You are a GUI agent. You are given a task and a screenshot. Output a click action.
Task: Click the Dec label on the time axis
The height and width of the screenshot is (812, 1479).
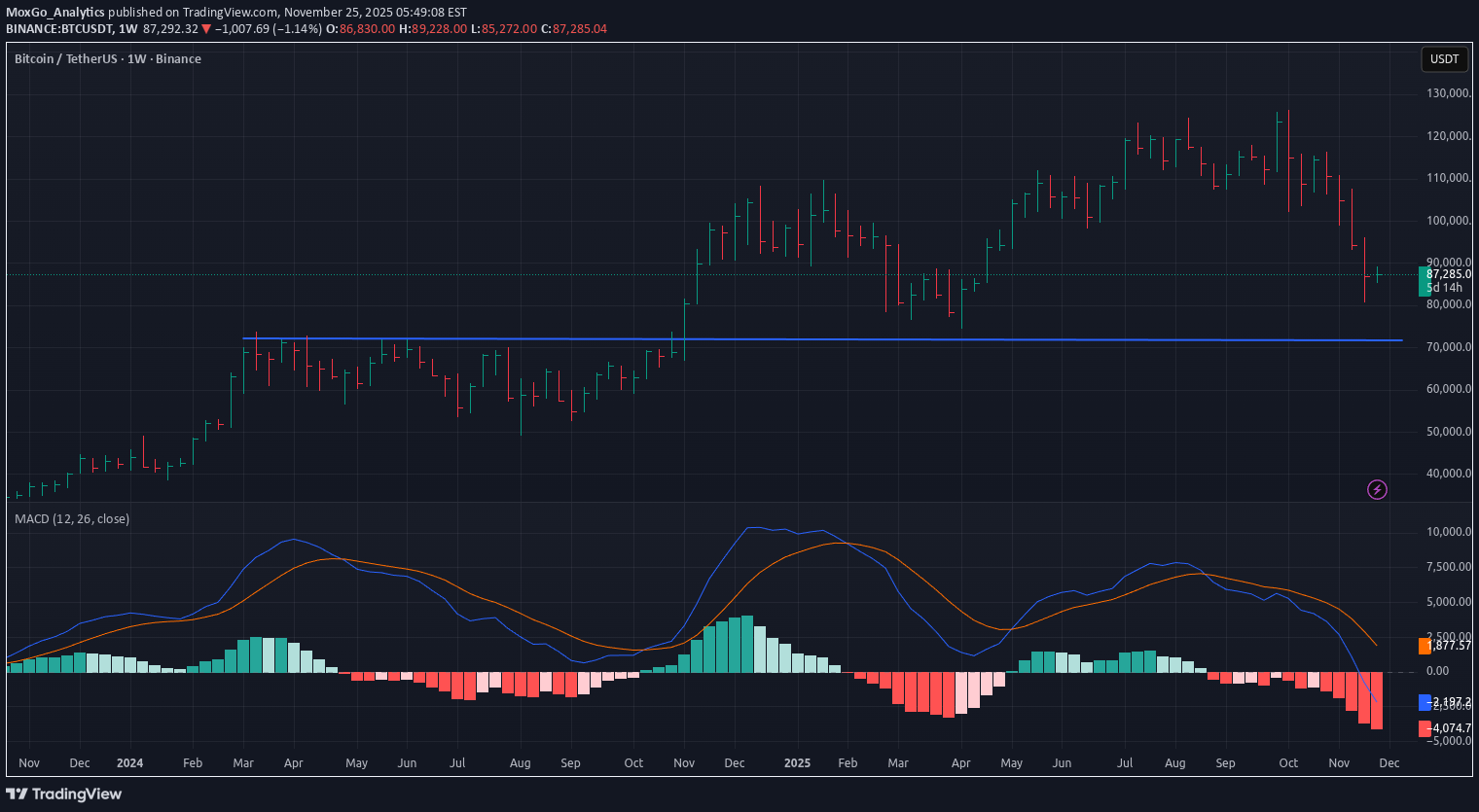[x=1389, y=762]
